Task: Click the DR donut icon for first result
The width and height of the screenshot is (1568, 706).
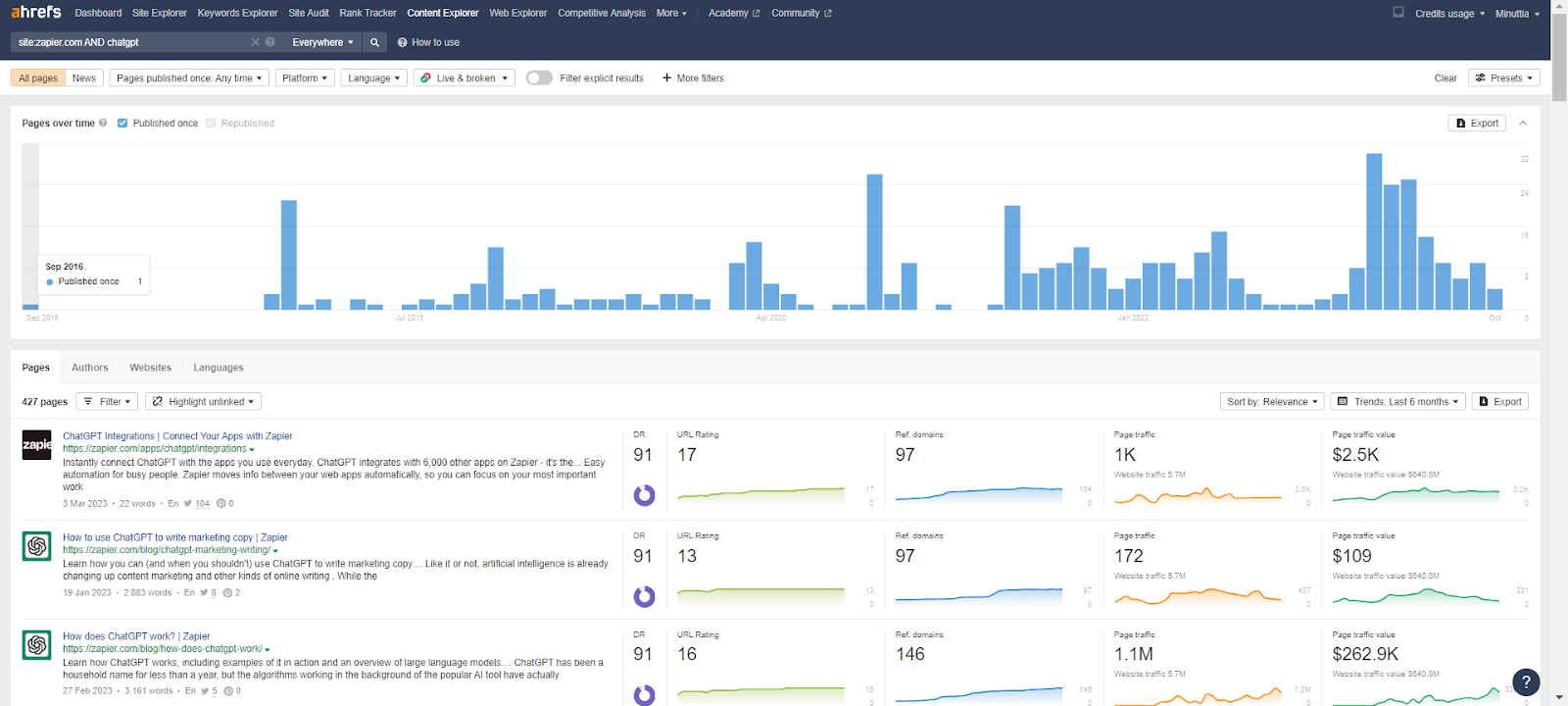Action: (x=644, y=495)
